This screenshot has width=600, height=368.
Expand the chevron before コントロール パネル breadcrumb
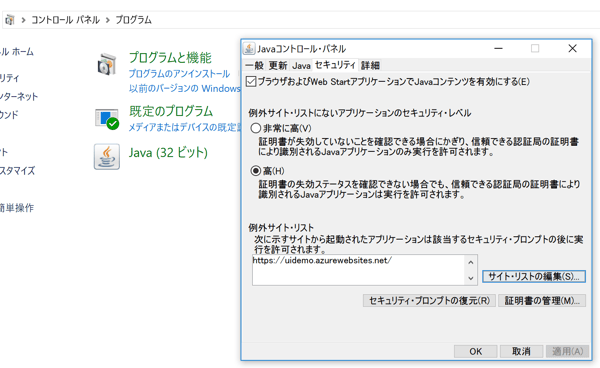click(24, 20)
